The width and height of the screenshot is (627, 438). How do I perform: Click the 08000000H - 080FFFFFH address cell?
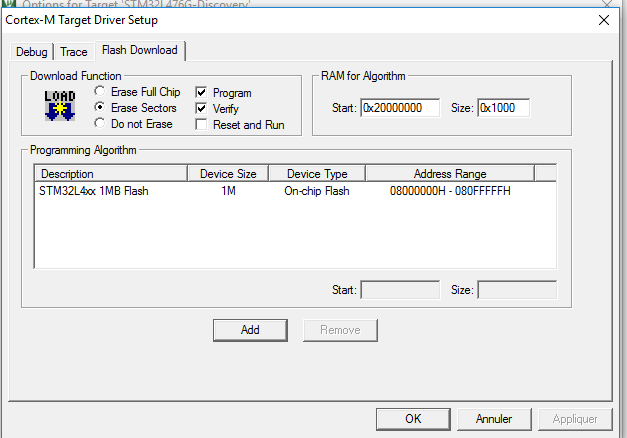[x=450, y=191]
